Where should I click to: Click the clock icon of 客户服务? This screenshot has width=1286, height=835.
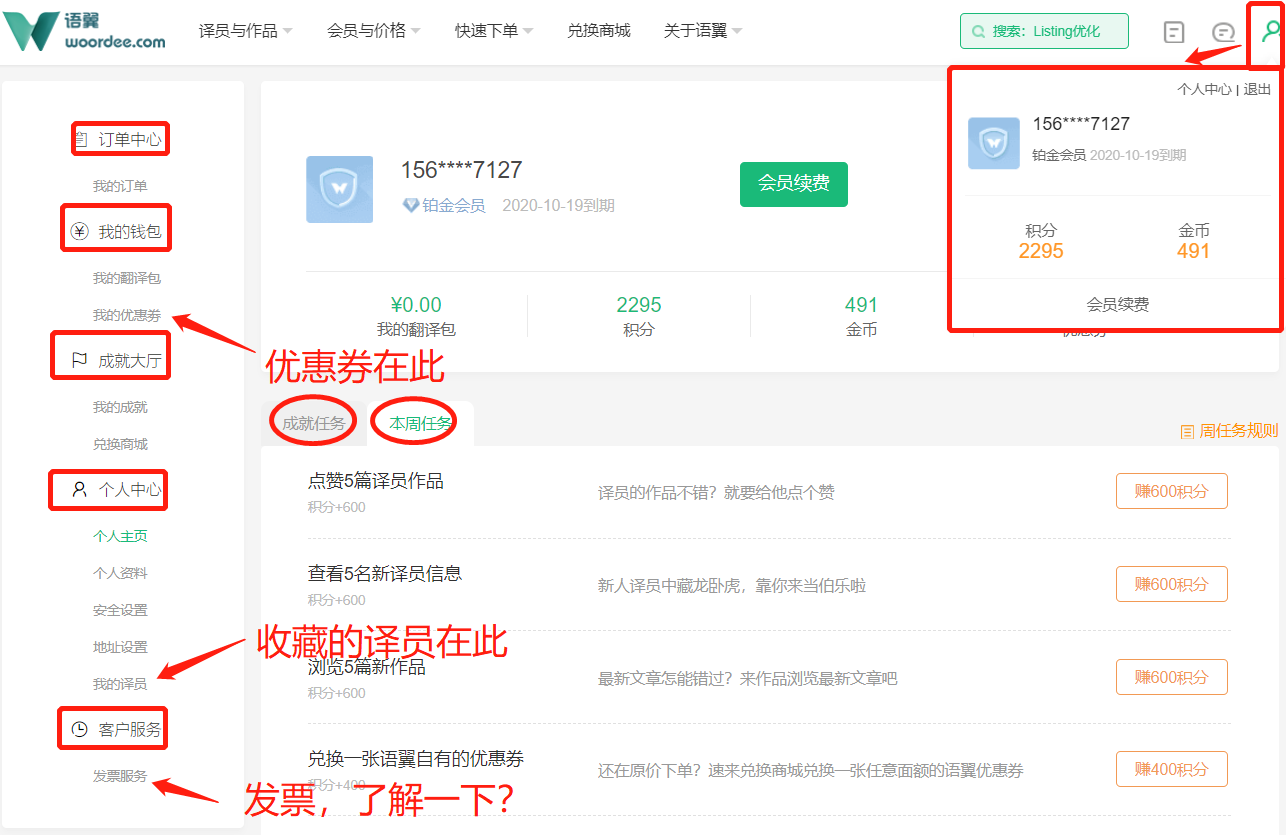[x=80, y=730]
